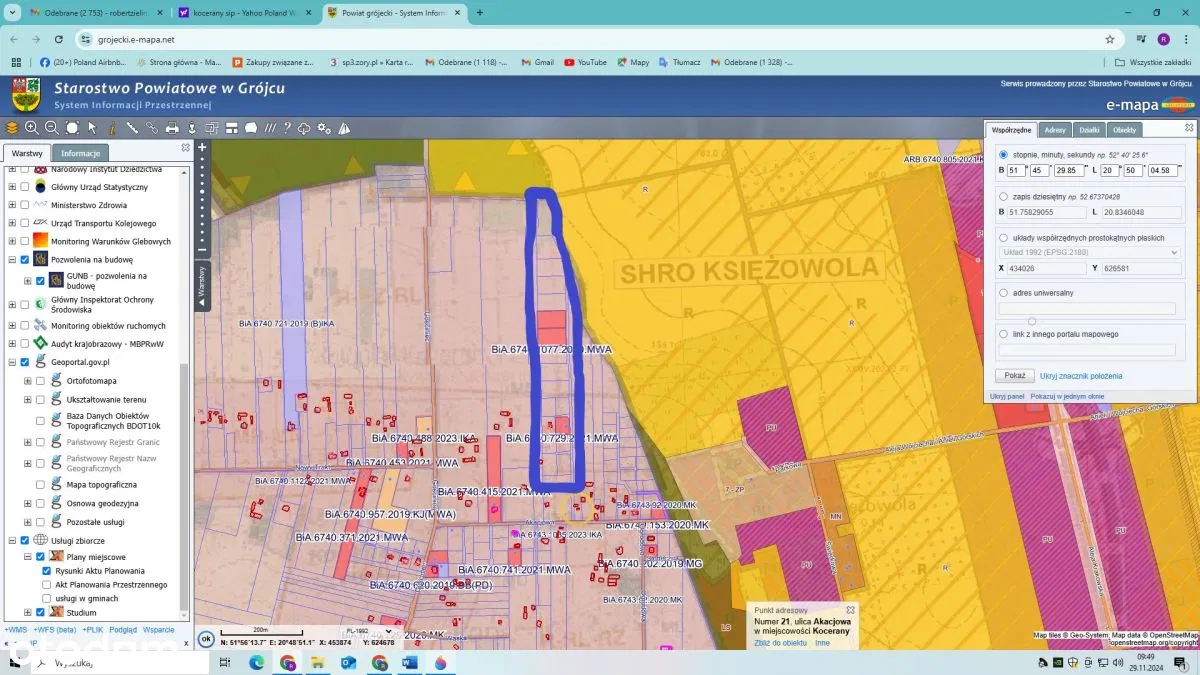
Task: Open the print map tool
Action: coord(172,128)
